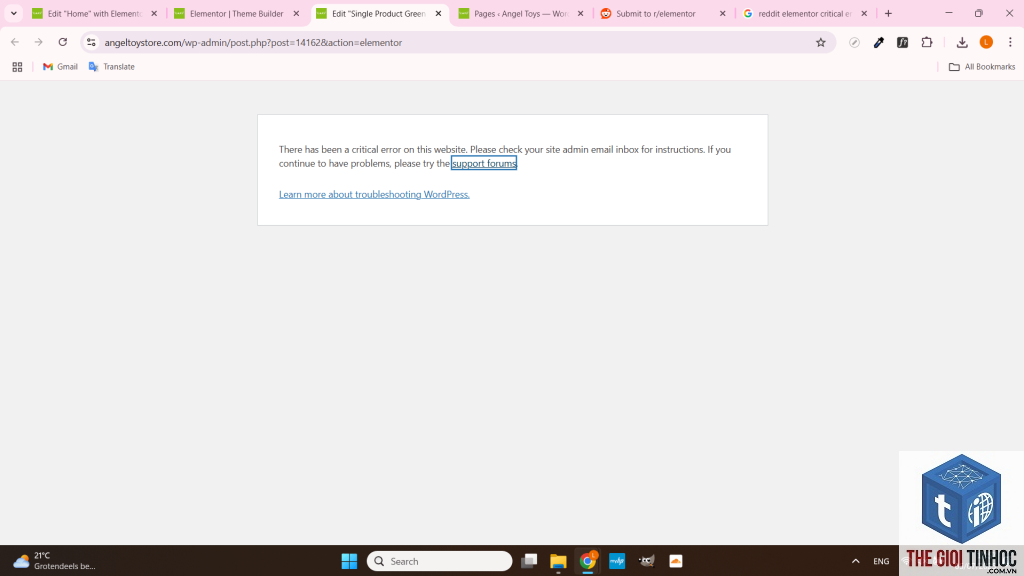Open the color picker eyedropper extension

(878, 42)
